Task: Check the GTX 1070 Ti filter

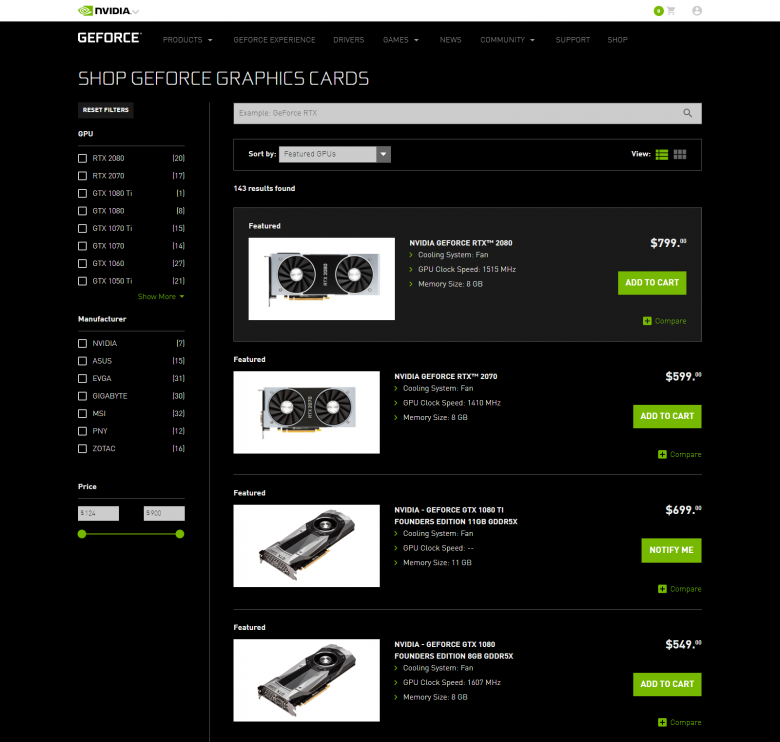Action: click(x=83, y=228)
